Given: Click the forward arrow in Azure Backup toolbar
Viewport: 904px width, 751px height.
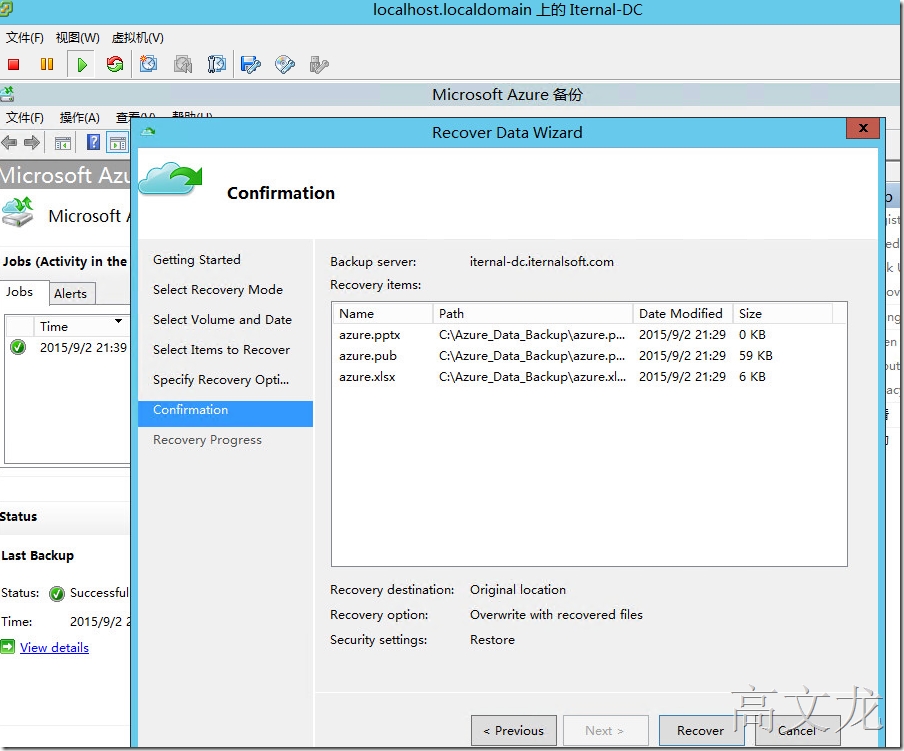Looking at the screenshot, I should click(x=32, y=142).
